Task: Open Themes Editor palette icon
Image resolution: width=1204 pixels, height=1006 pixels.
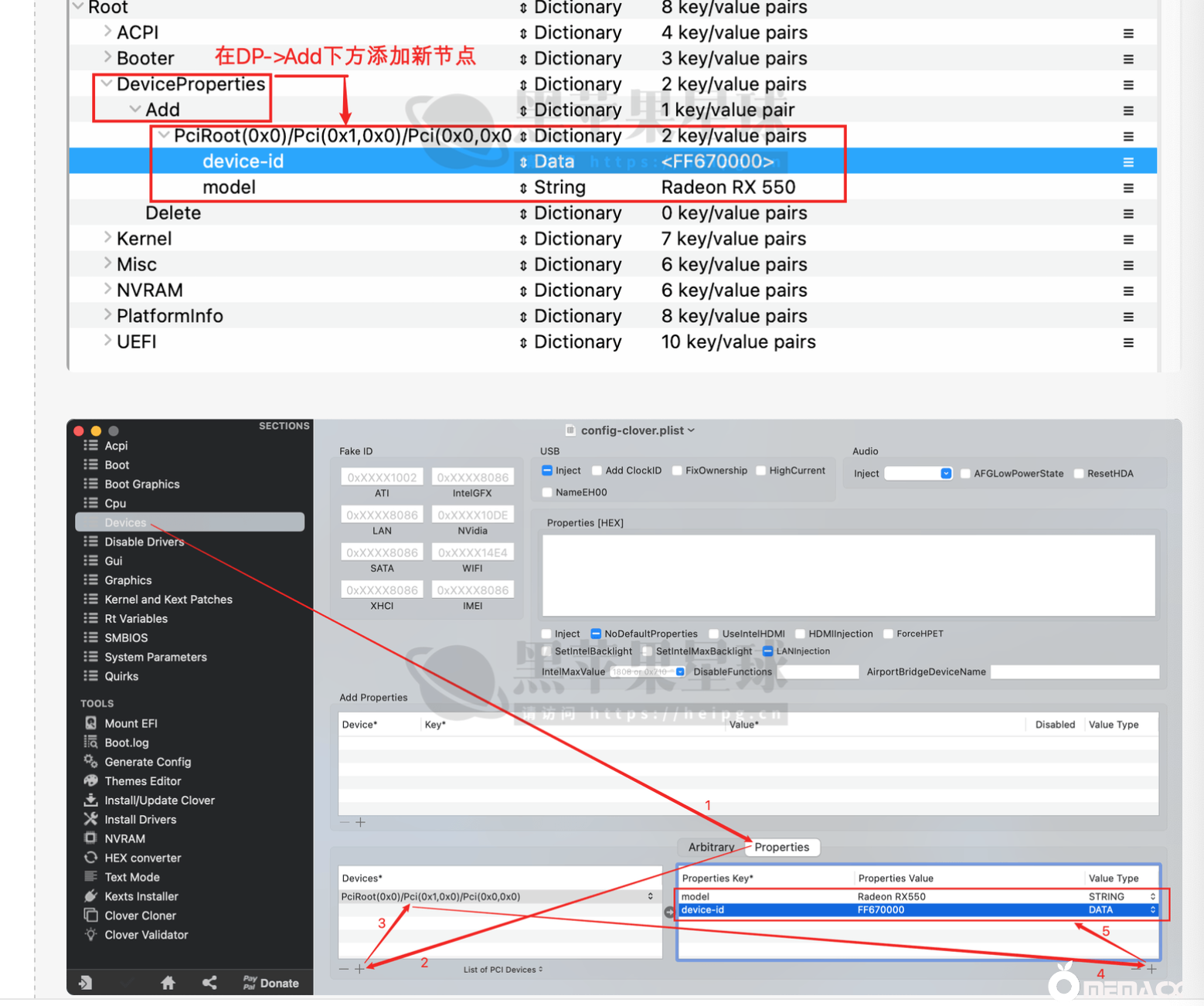Action: click(x=90, y=780)
